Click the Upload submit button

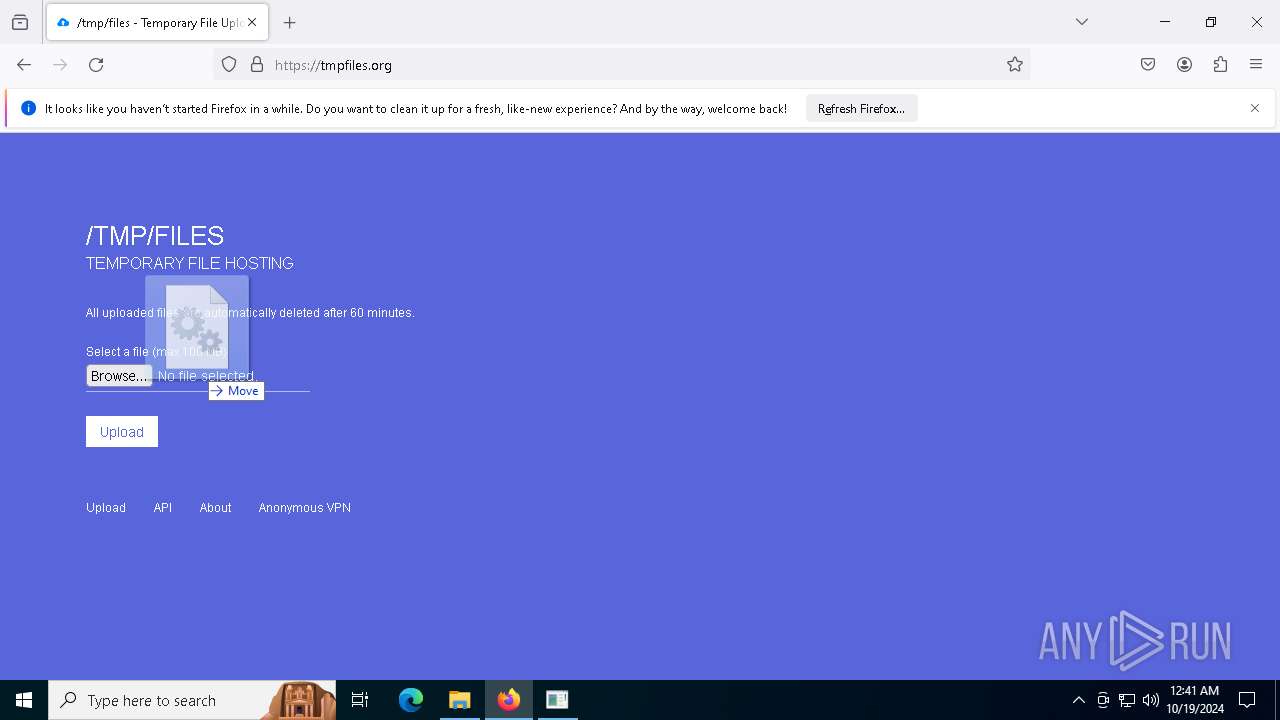click(x=122, y=432)
